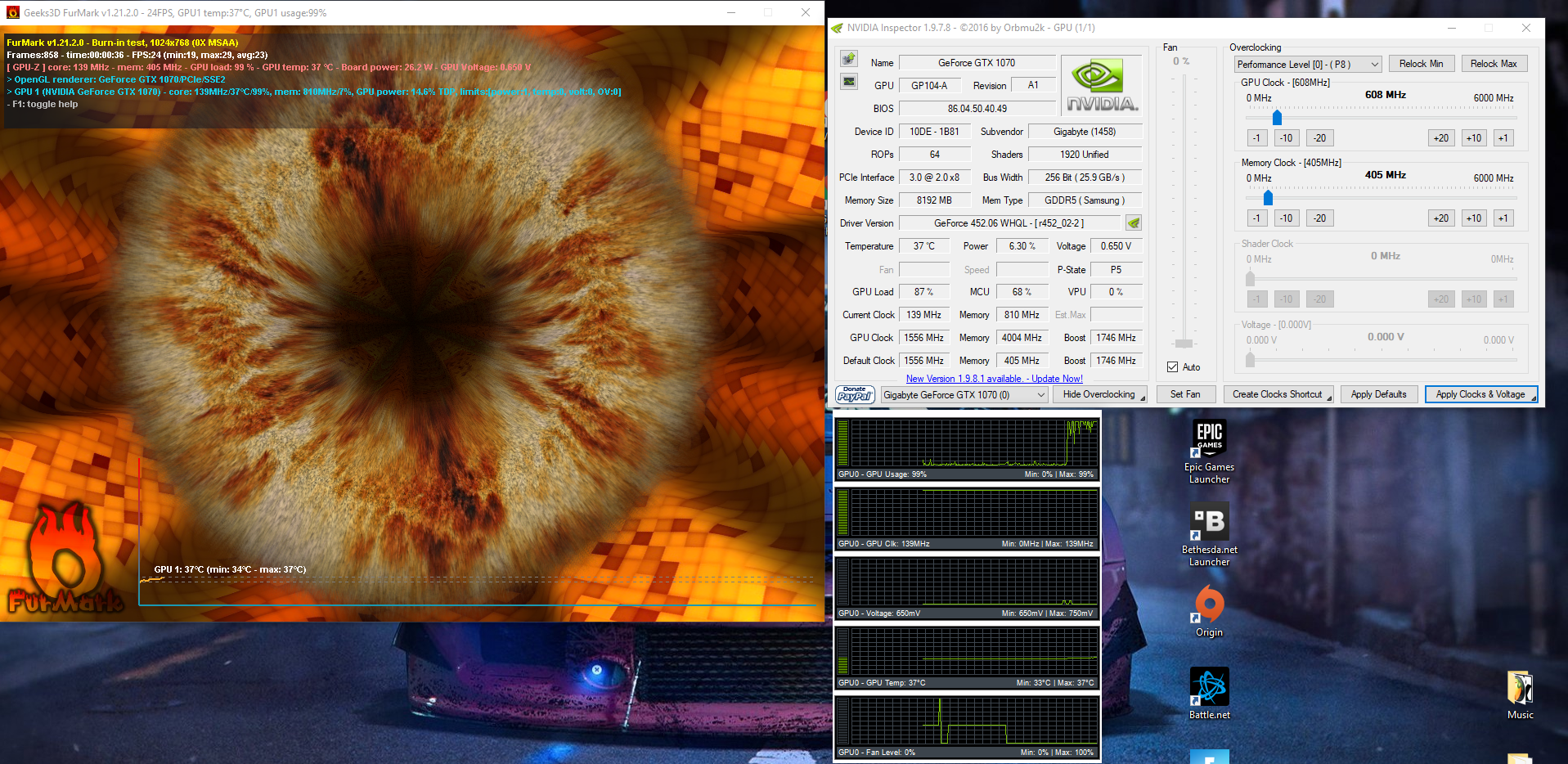This screenshot has width=1568, height=764.
Task: Decrease Memory Clock by 1 MHz
Action: (x=1257, y=218)
